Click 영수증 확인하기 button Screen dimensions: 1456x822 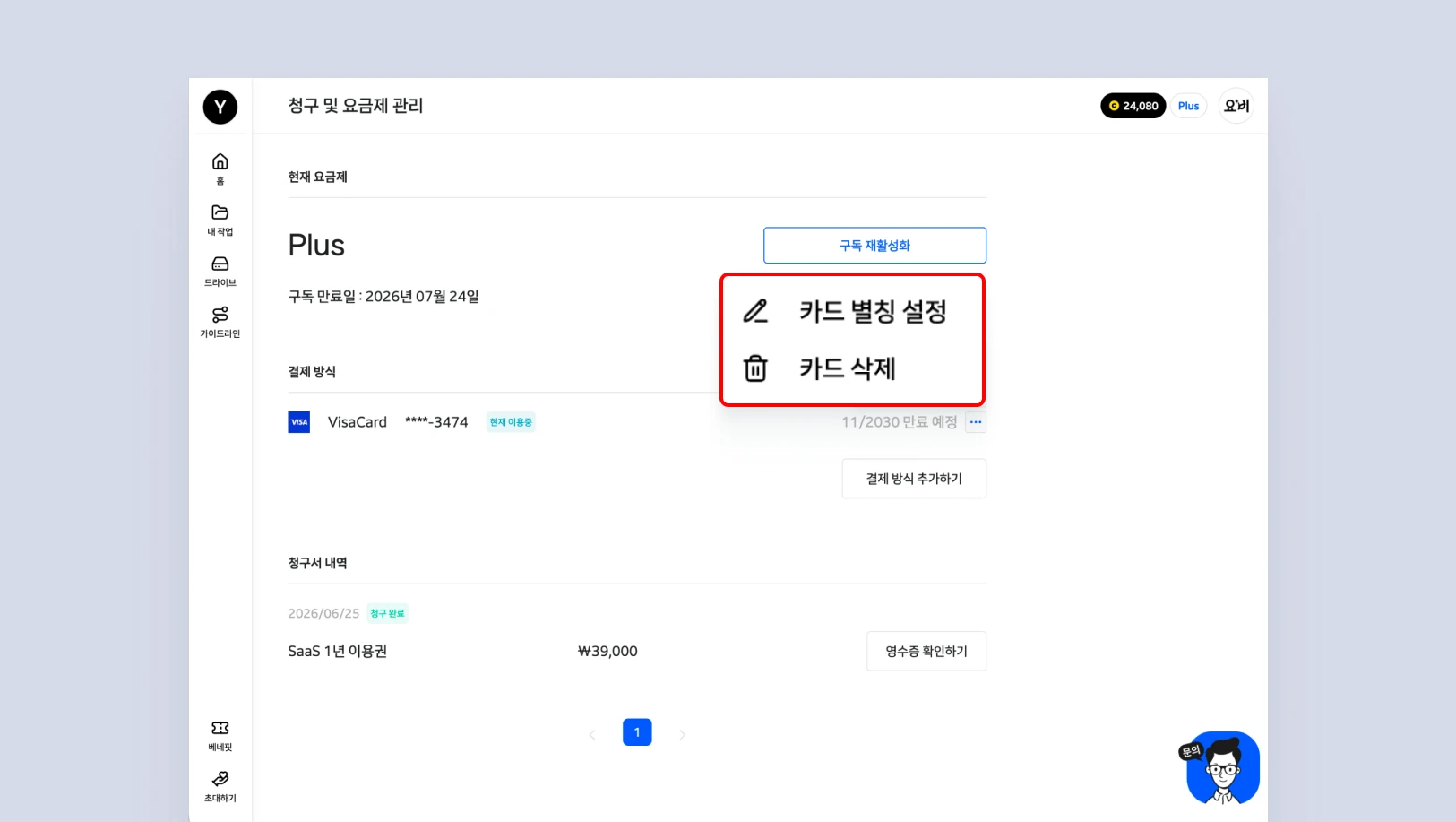tap(926, 652)
